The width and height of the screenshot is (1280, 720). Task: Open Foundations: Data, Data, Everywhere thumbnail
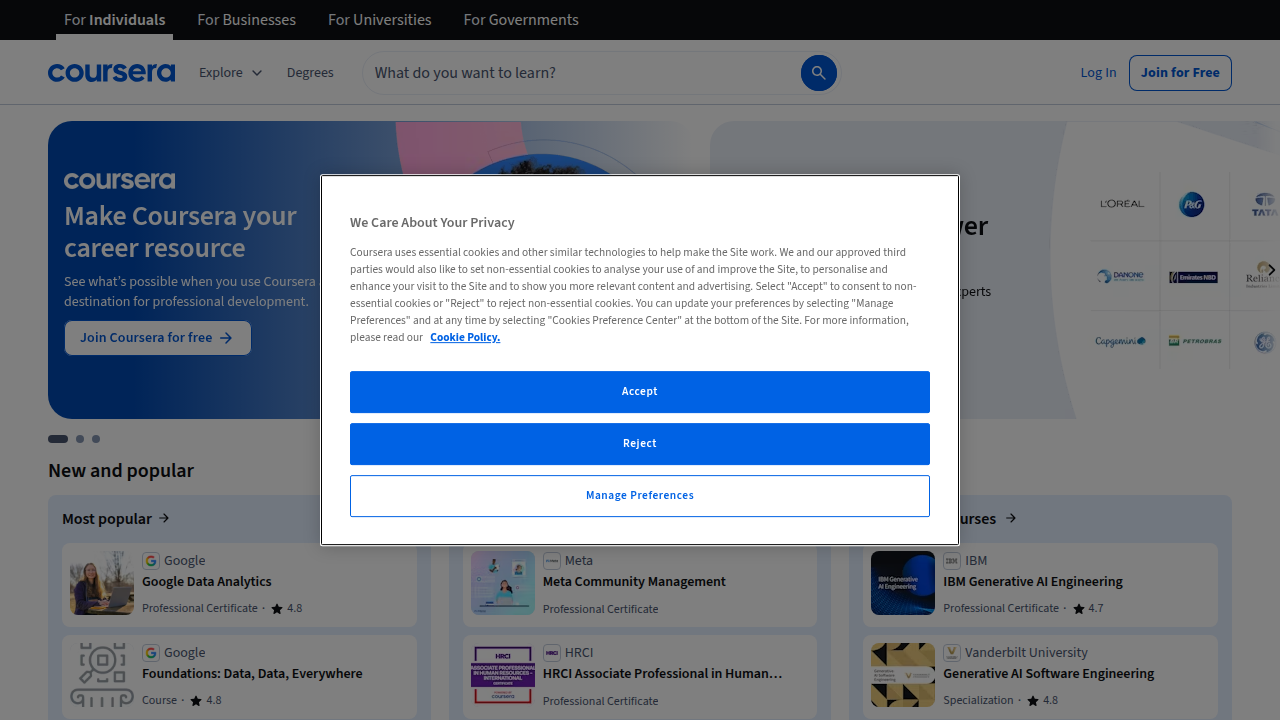[102, 675]
